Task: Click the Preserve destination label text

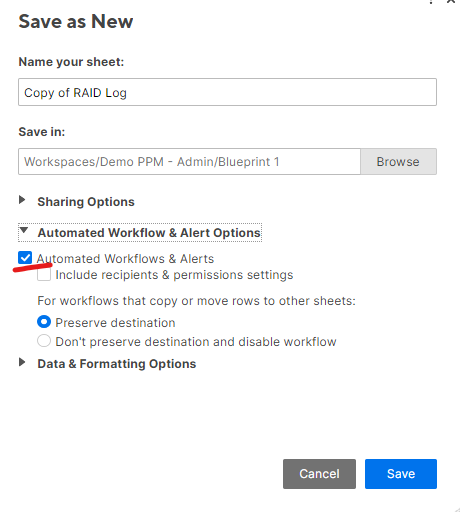Action: tap(115, 323)
